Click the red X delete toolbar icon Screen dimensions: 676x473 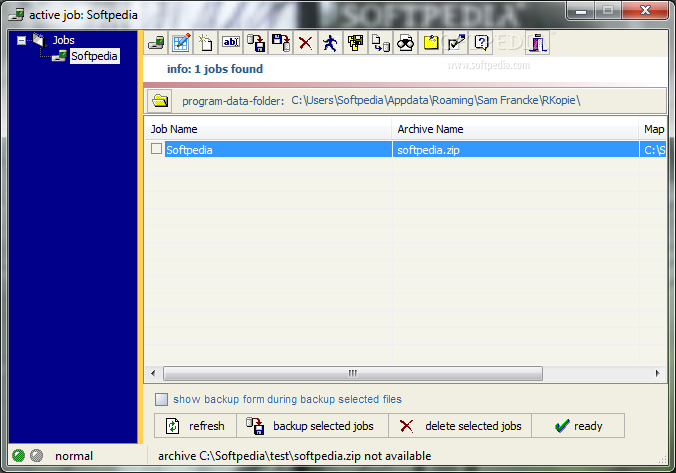pos(306,43)
